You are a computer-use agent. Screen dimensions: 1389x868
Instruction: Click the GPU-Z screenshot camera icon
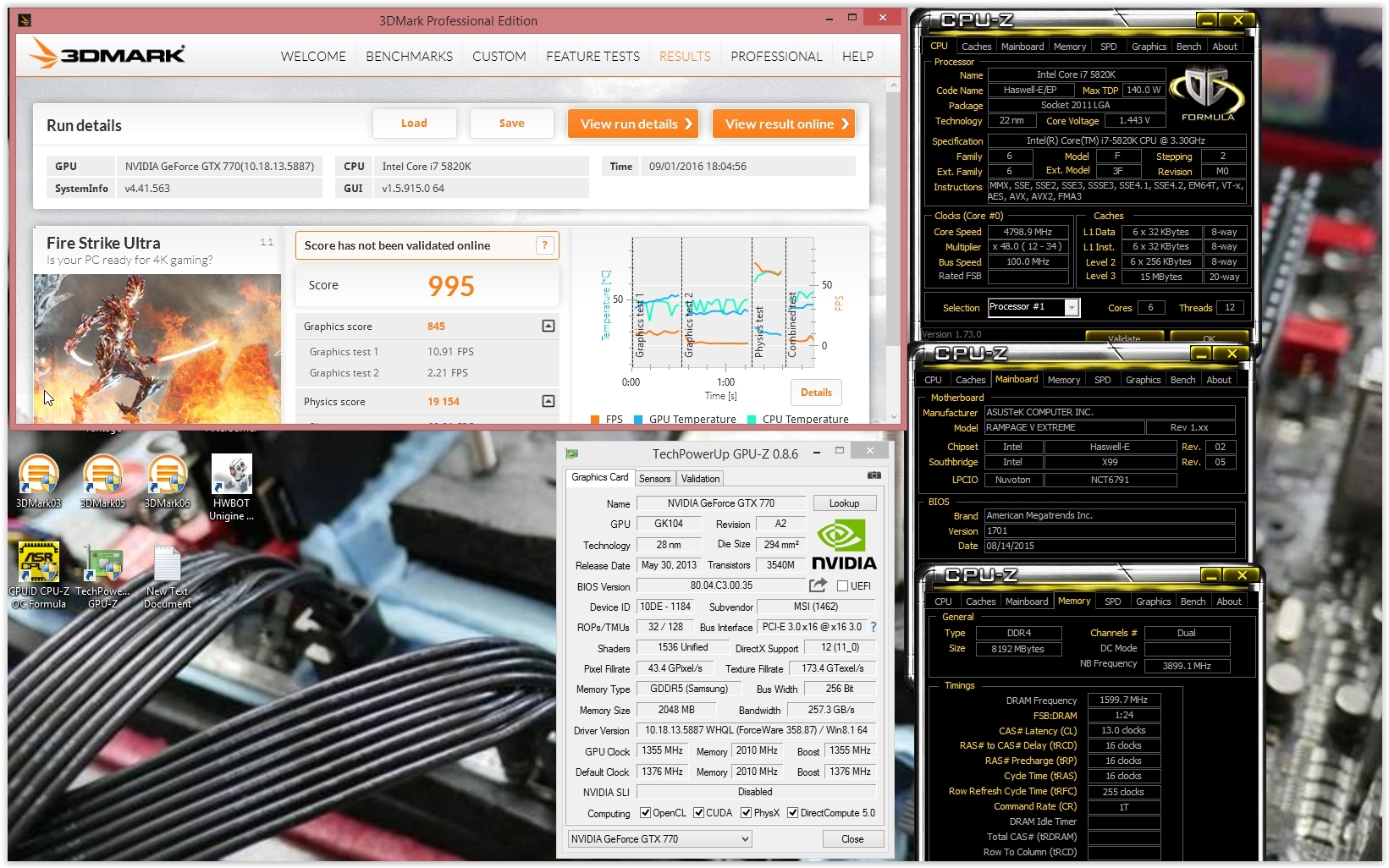(x=874, y=475)
